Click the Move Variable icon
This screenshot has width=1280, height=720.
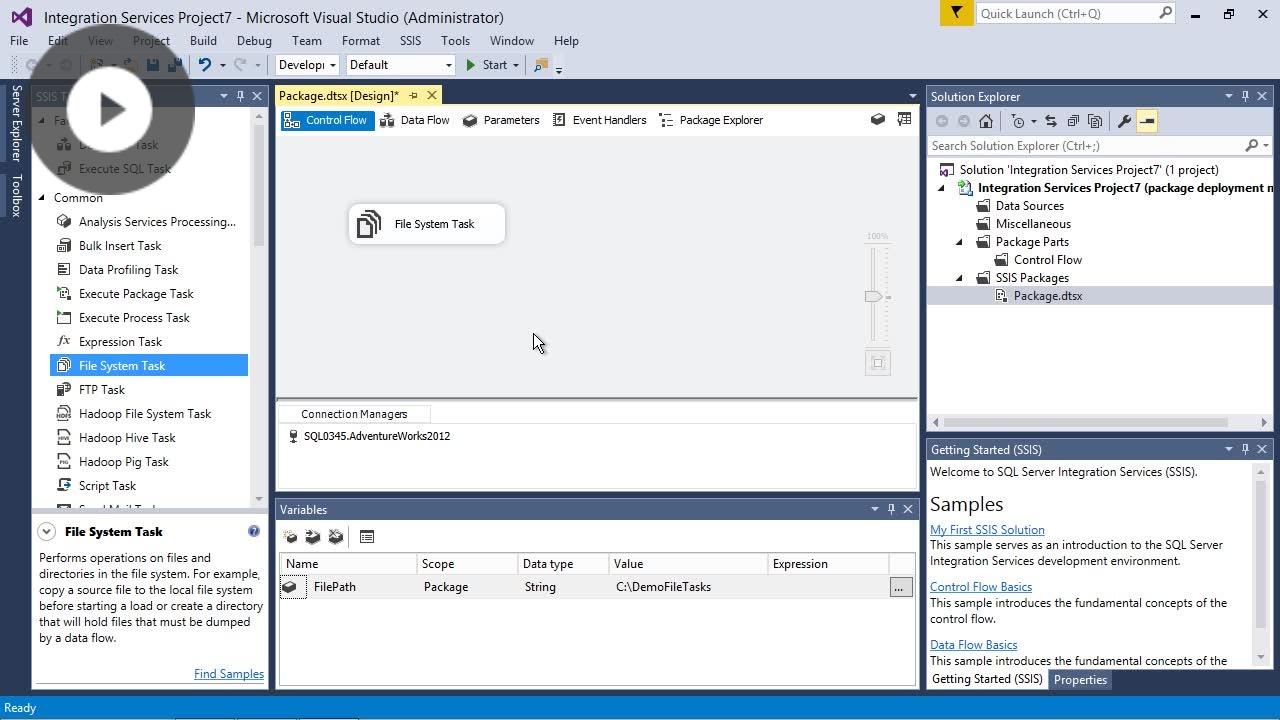click(x=313, y=537)
